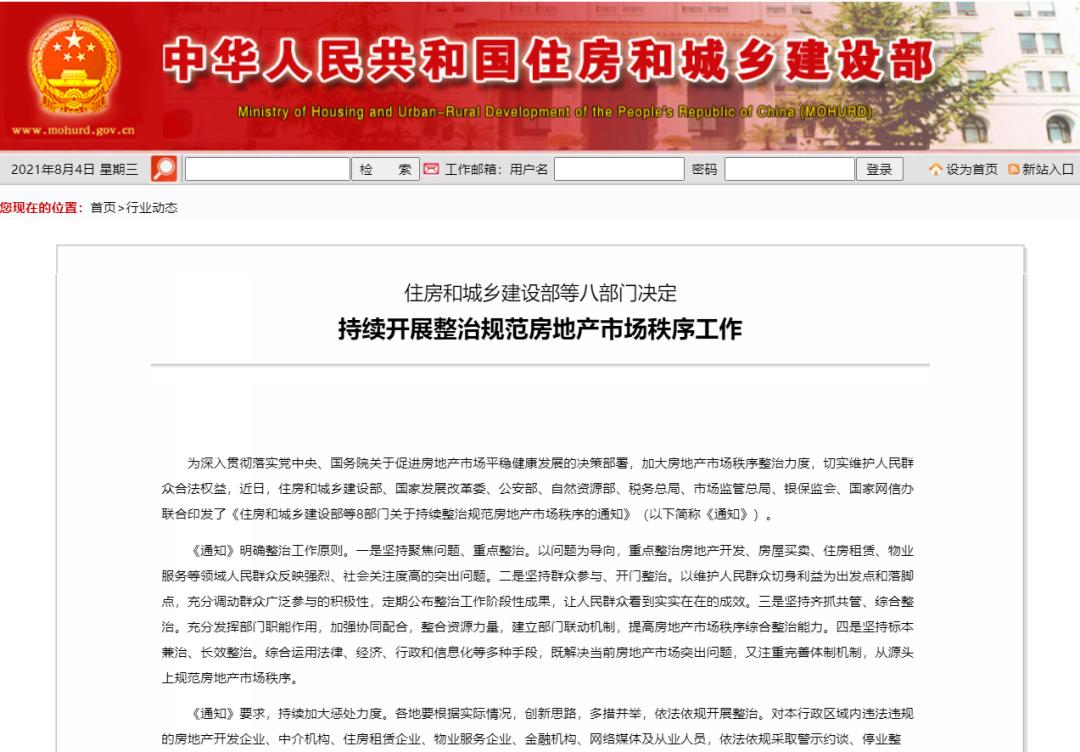Screen dimensions: 1080x752
Task: Focus the 密码 password field
Action: 789,169
